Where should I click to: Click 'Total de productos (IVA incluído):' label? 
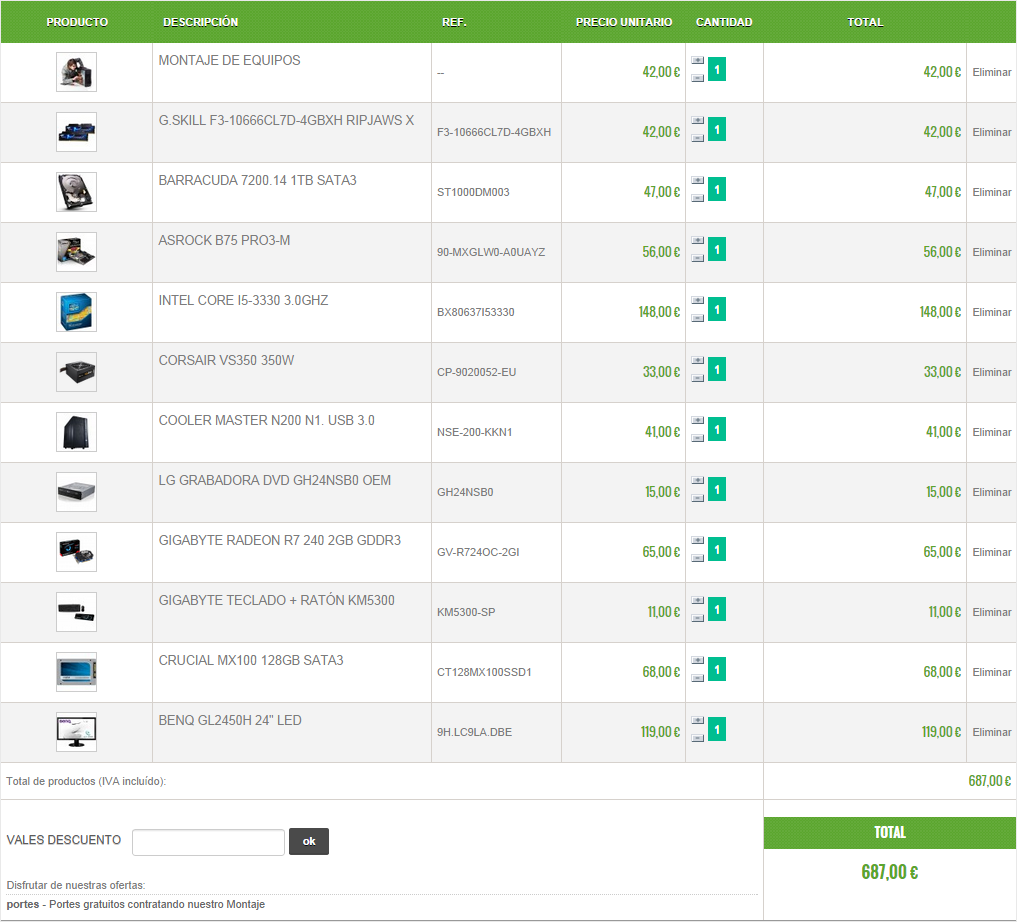click(x=86, y=781)
